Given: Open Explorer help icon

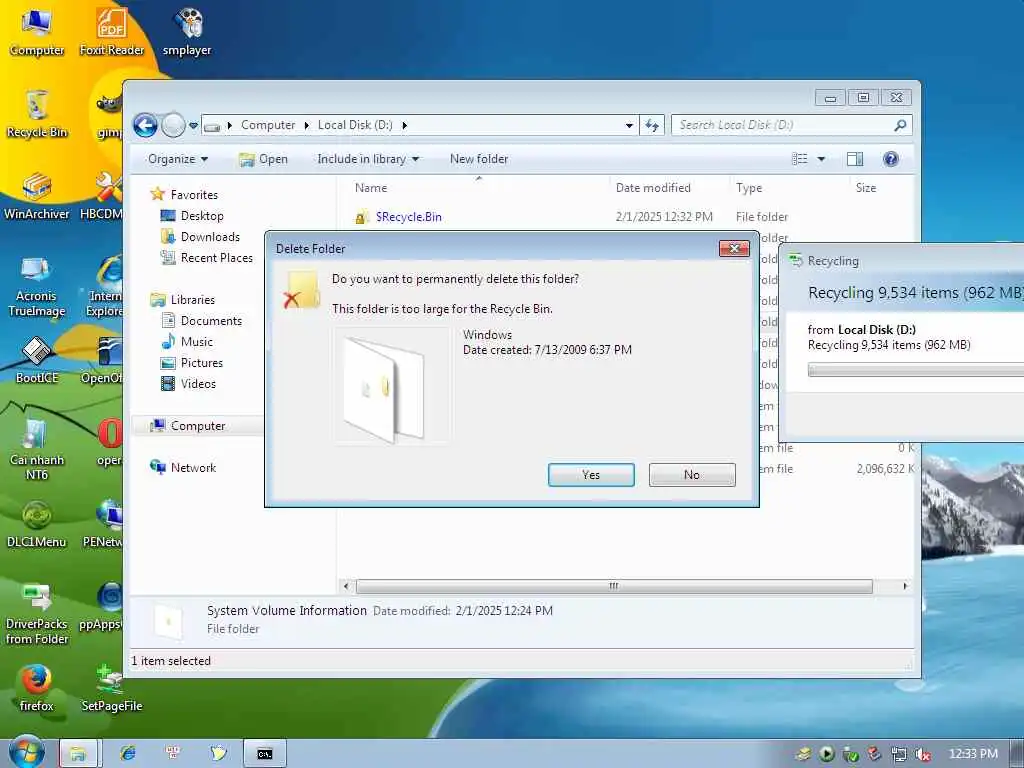Looking at the screenshot, I should pos(890,159).
